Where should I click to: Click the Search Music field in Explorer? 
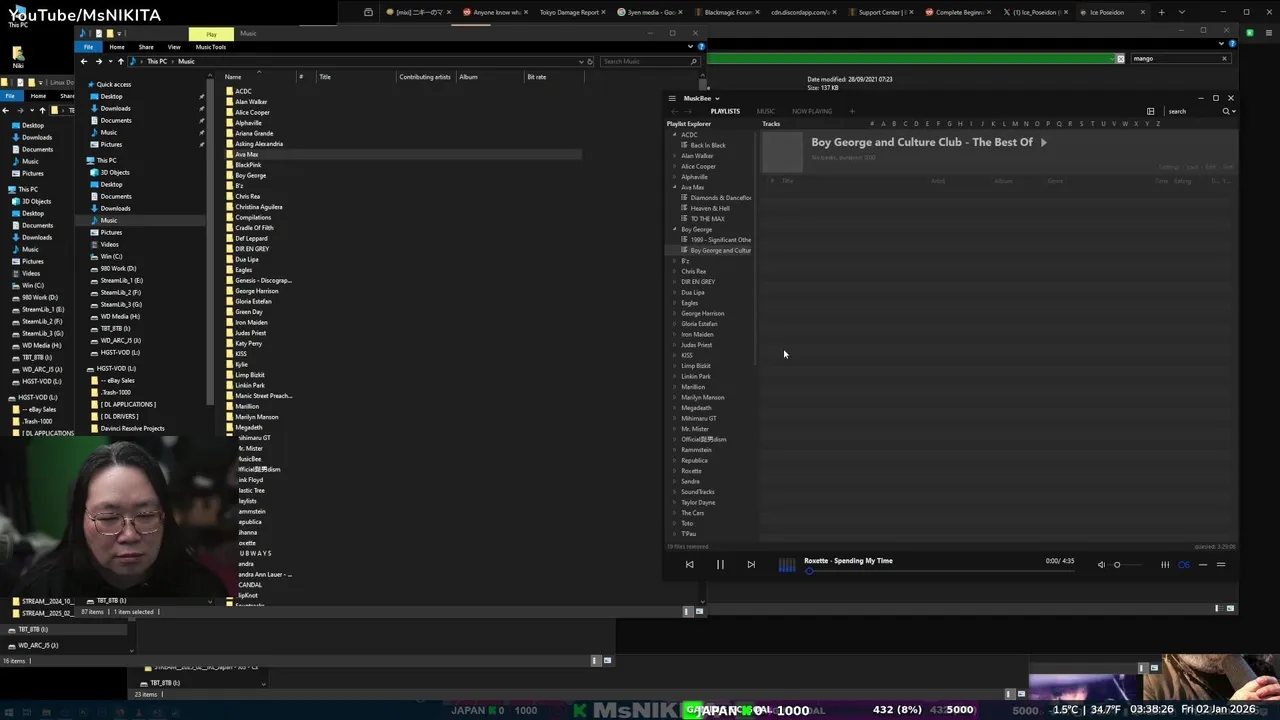648,61
